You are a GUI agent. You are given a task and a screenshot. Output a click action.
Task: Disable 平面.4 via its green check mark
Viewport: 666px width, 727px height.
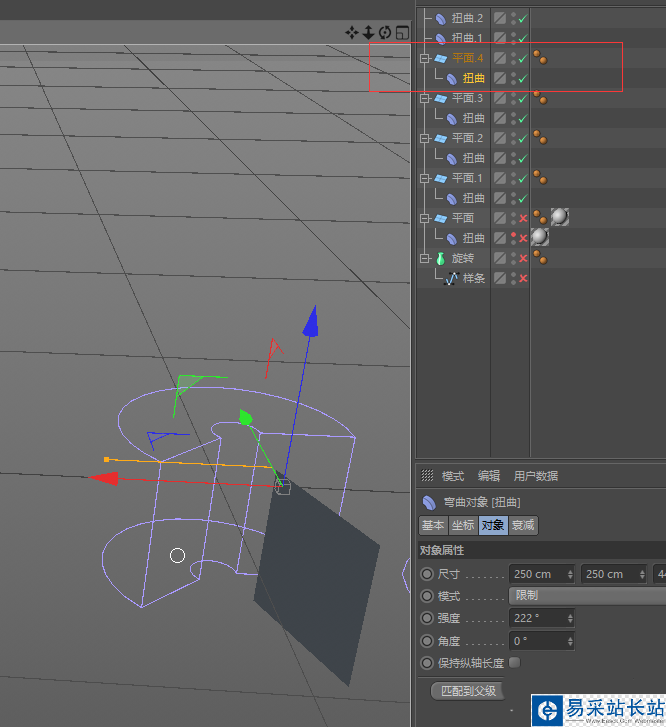(523, 58)
